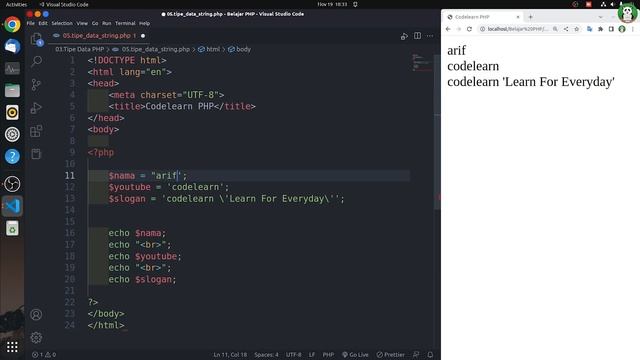
Task: Select the 05.tipe_data_string.php editor tab
Action: [x=99, y=36]
